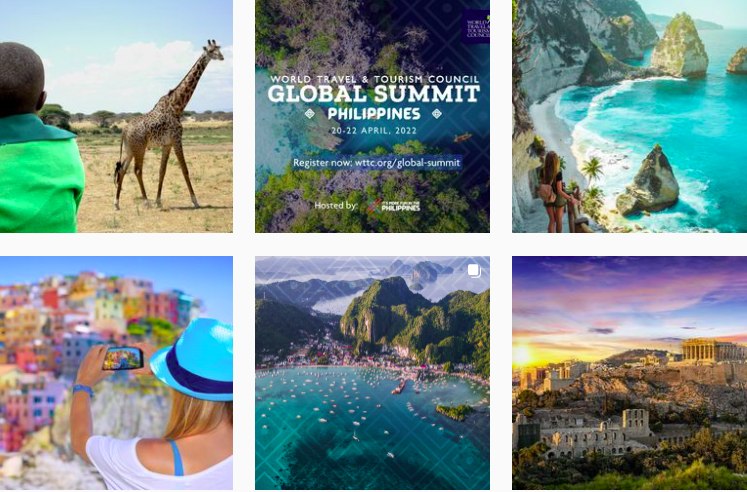The width and height of the screenshot is (747, 492).
Task: Open the multi-image carousel icon on the bay post
Action: pos(474,271)
